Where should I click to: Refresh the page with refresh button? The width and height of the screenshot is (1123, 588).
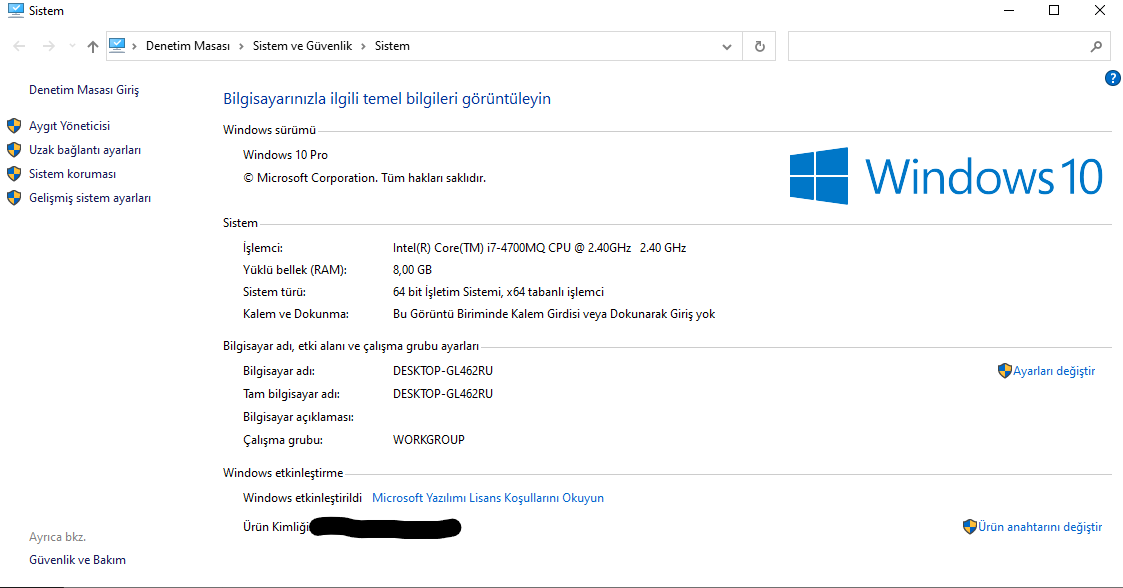[x=760, y=47]
